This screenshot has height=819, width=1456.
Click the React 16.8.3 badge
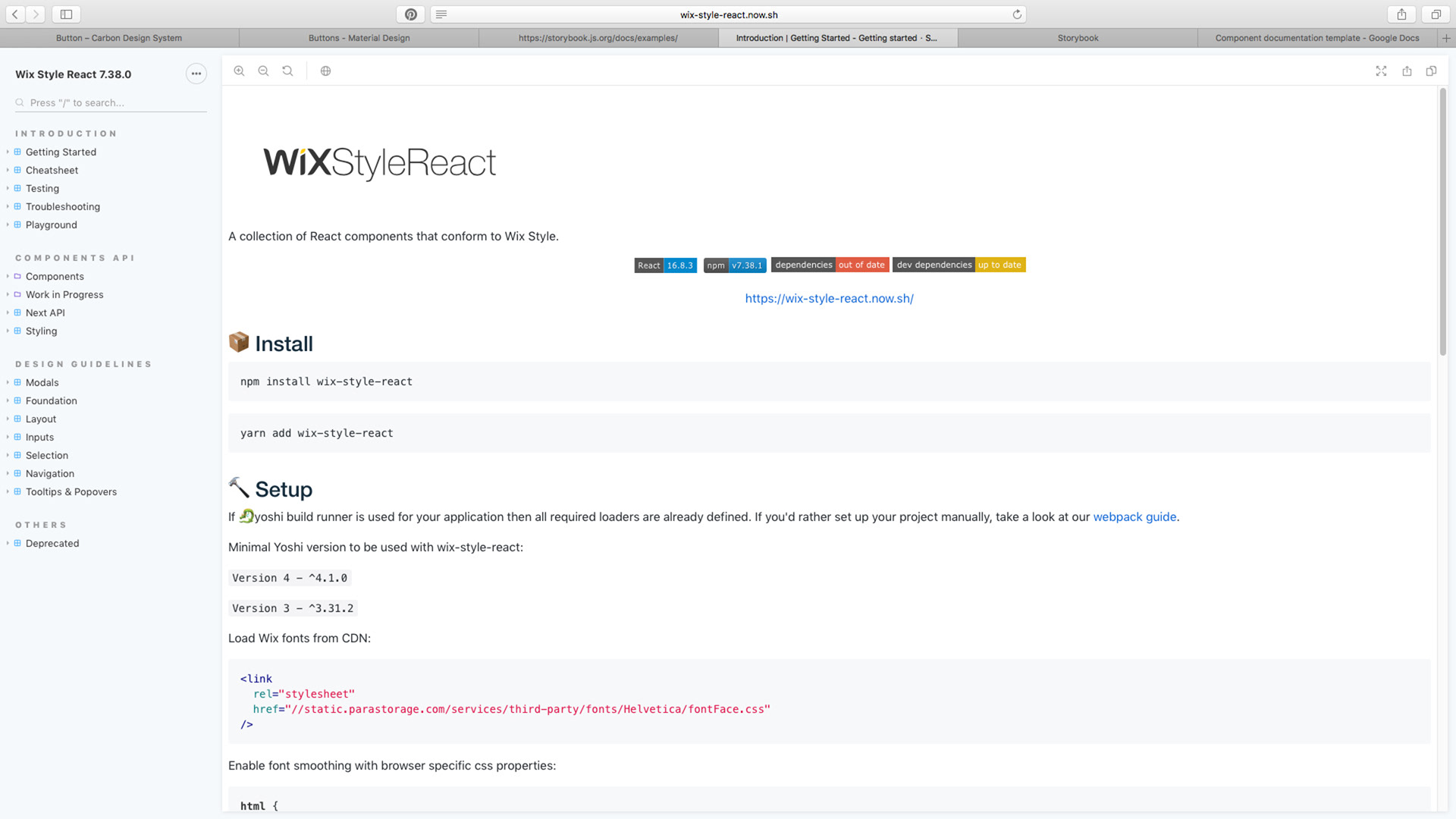tap(665, 265)
